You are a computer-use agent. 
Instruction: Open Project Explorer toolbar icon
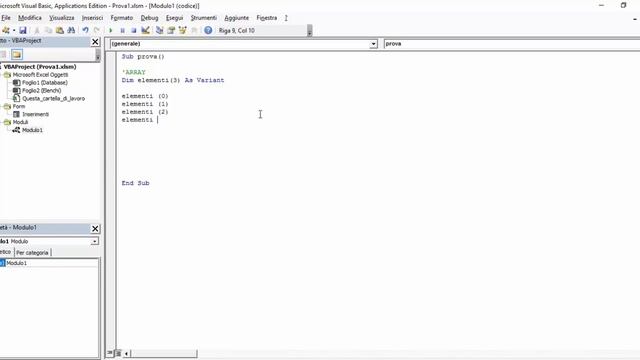tap(160, 30)
